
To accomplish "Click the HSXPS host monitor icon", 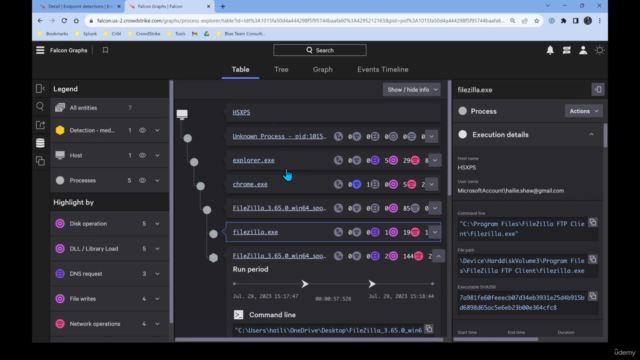I will click(182, 114).
